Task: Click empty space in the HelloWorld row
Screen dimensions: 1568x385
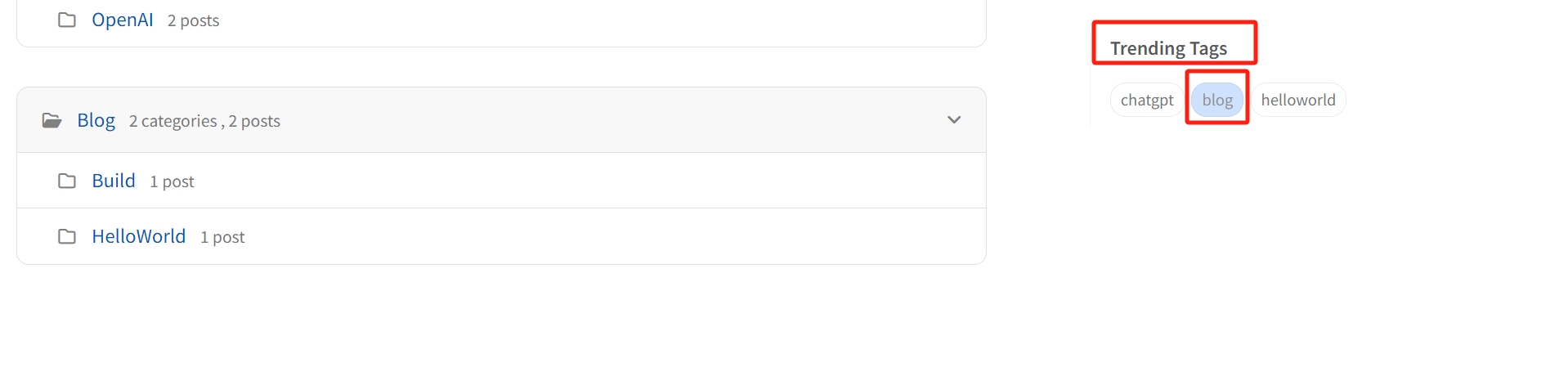Action: [572, 236]
